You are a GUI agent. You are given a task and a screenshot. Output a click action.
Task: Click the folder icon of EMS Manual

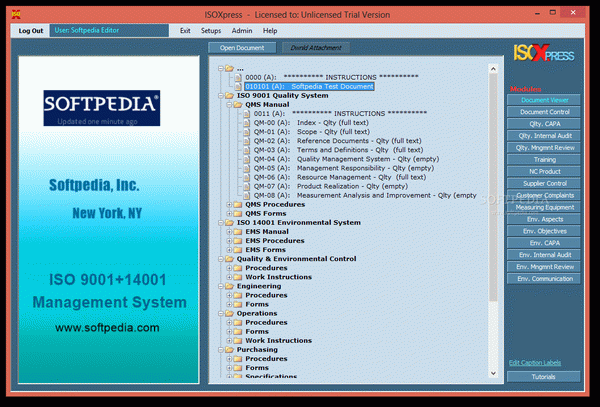[238, 232]
